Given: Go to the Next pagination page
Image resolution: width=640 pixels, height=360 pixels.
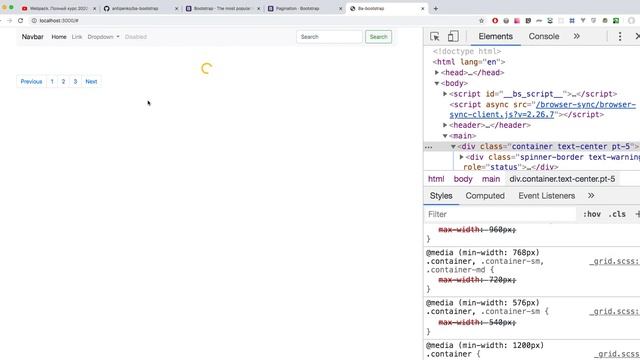Looking at the screenshot, I should click(91, 82).
